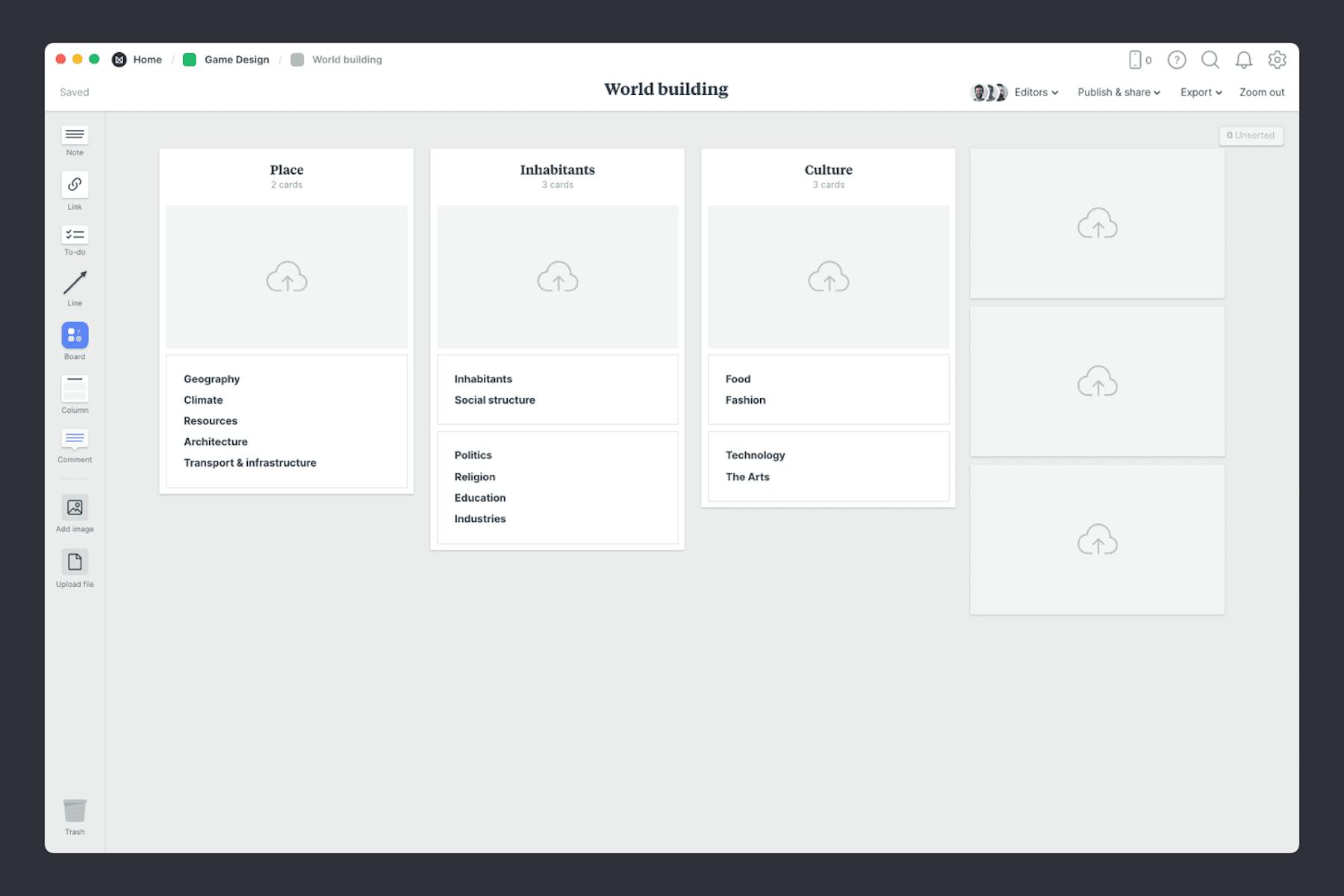Open the Editors dropdown
This screenshot has height=896, width=1344.
pyautogui.click(x=1036, y=92)
